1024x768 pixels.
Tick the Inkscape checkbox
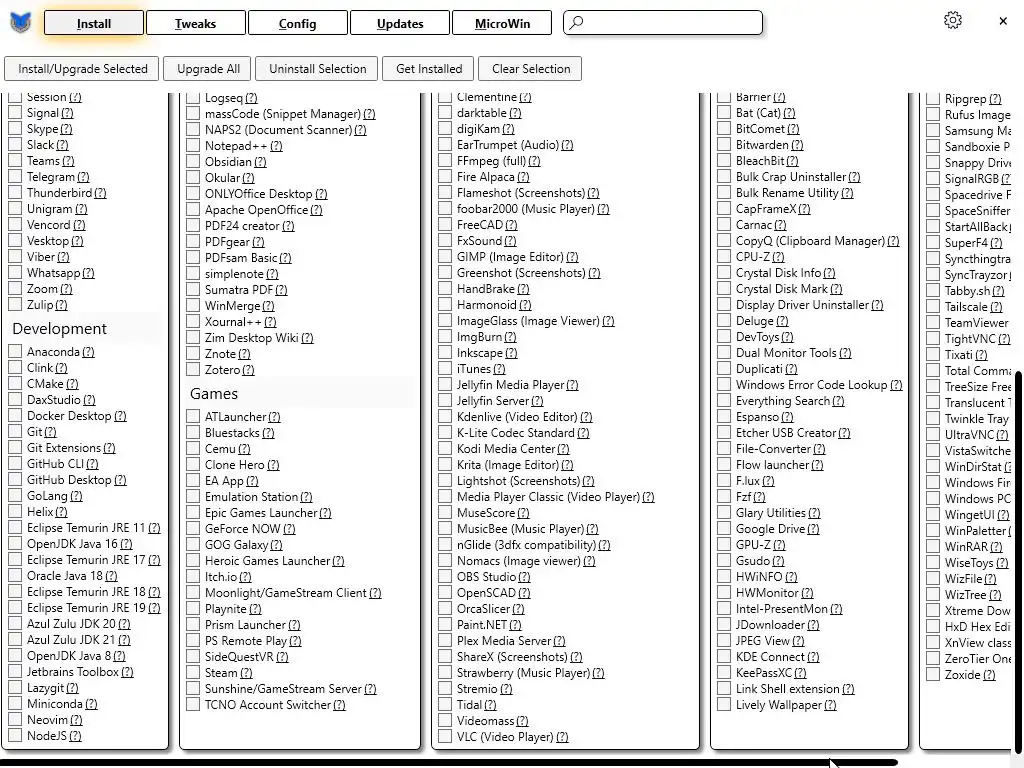[445, 353]
